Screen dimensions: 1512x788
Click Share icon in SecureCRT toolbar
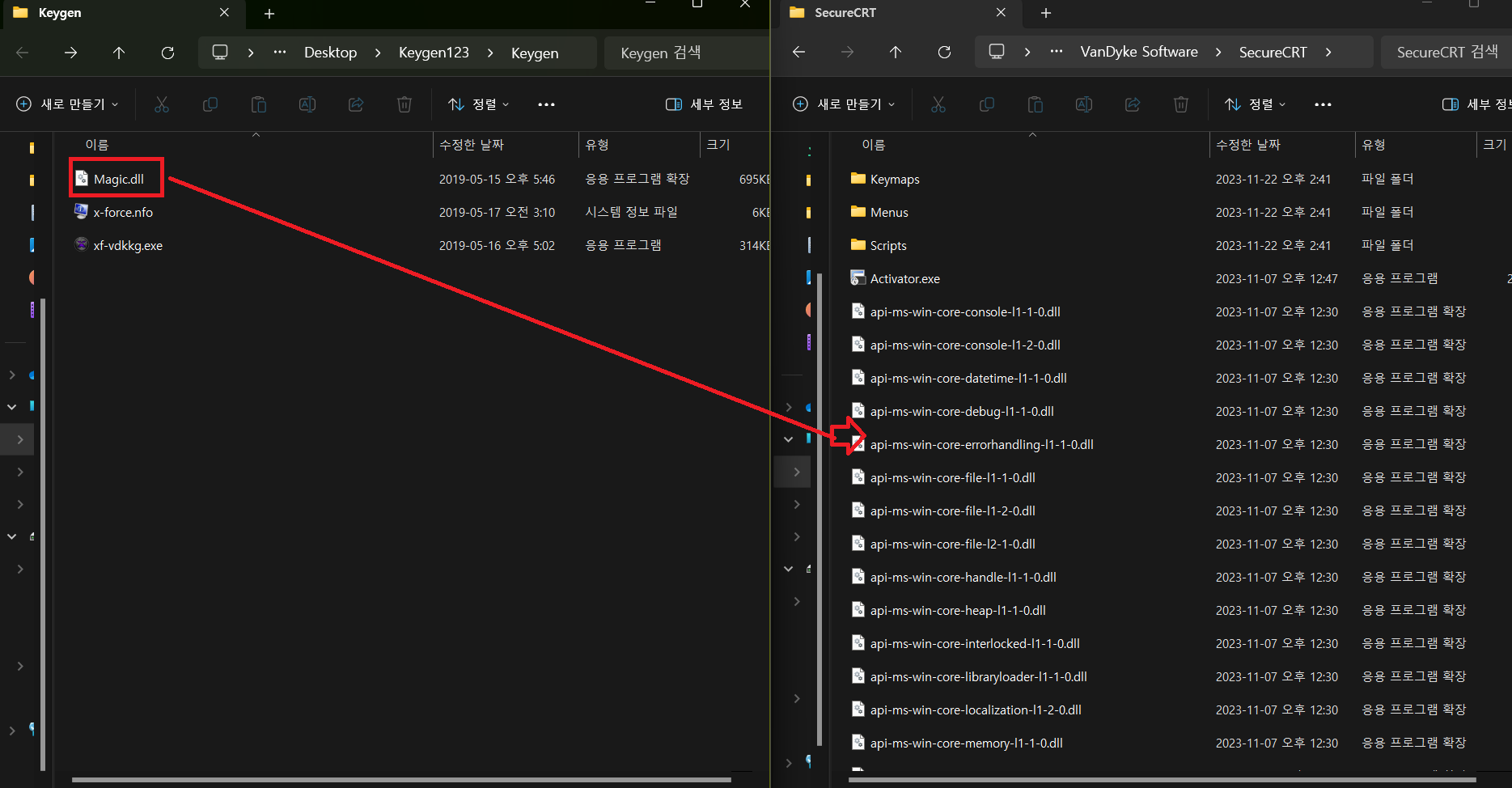1133,104
